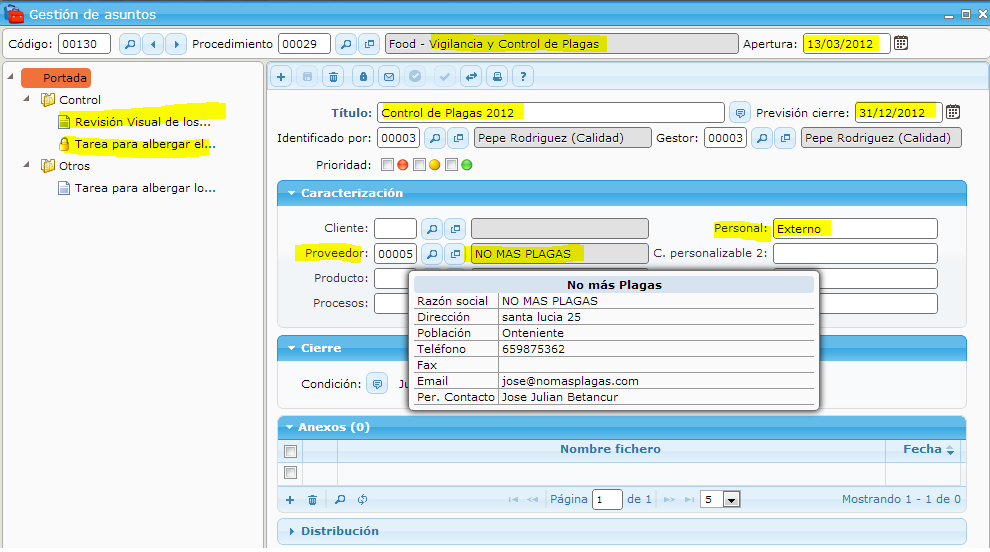Click the Personal field showing Externo
990x552 pixels.
tap(855, 229)
